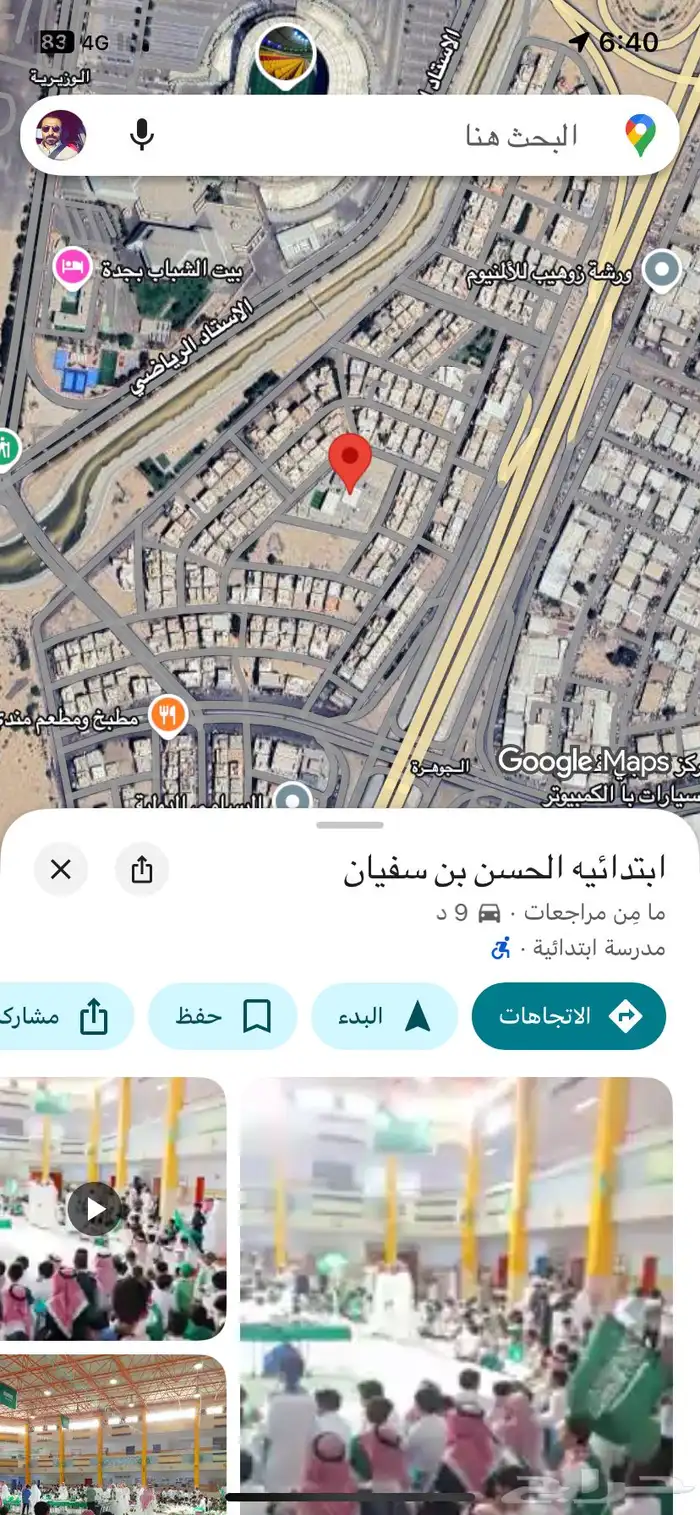Close the place details card
This screenshot has width=700, height=1515.
tap(61, 870)
